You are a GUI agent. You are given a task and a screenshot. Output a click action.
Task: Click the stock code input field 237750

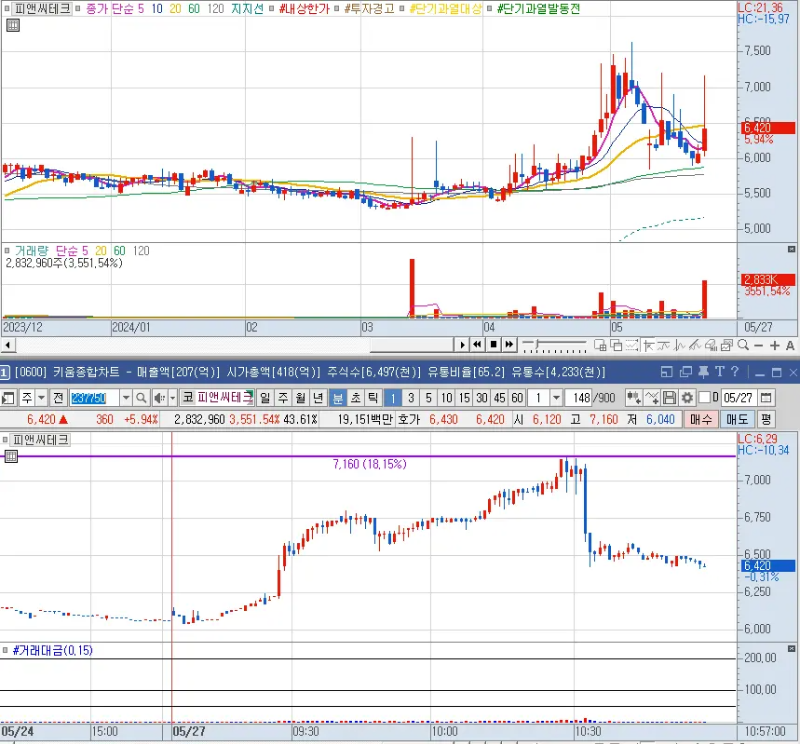[95, 398]
